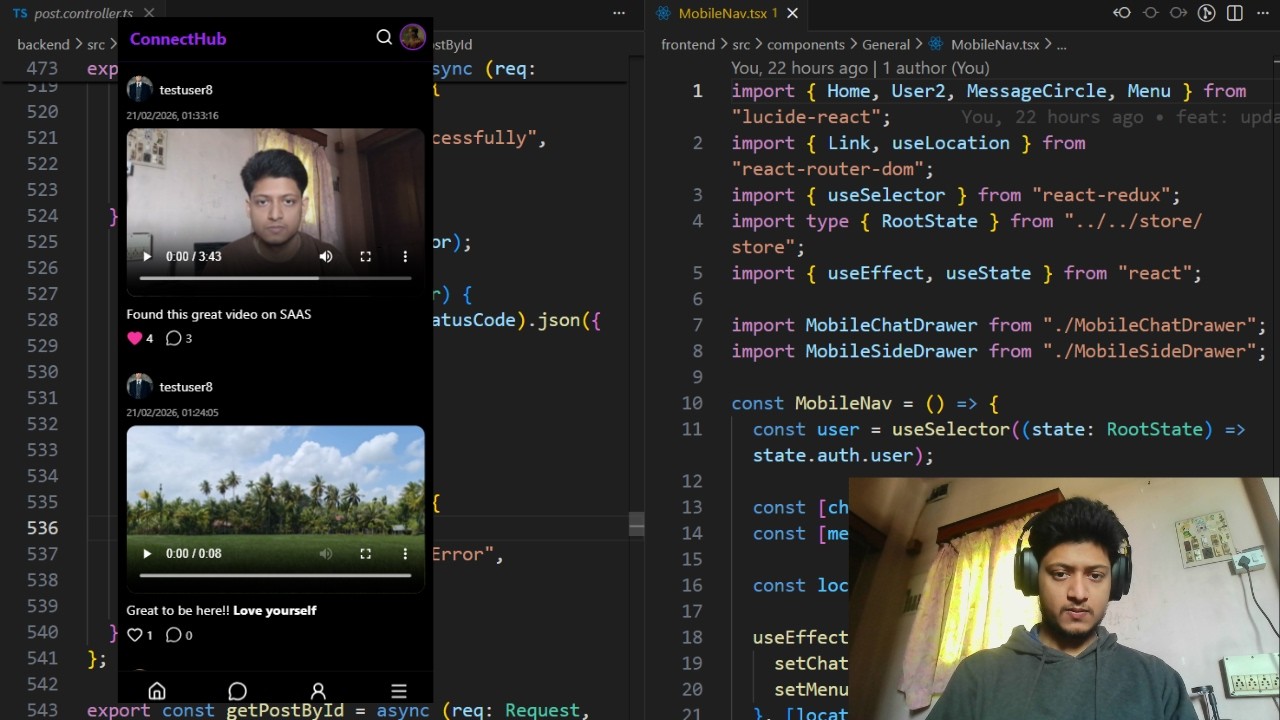The height and width of the screenshot is (720, 1280).
Task: Open comments on "Great to be here" post
Action: (173, 635)
